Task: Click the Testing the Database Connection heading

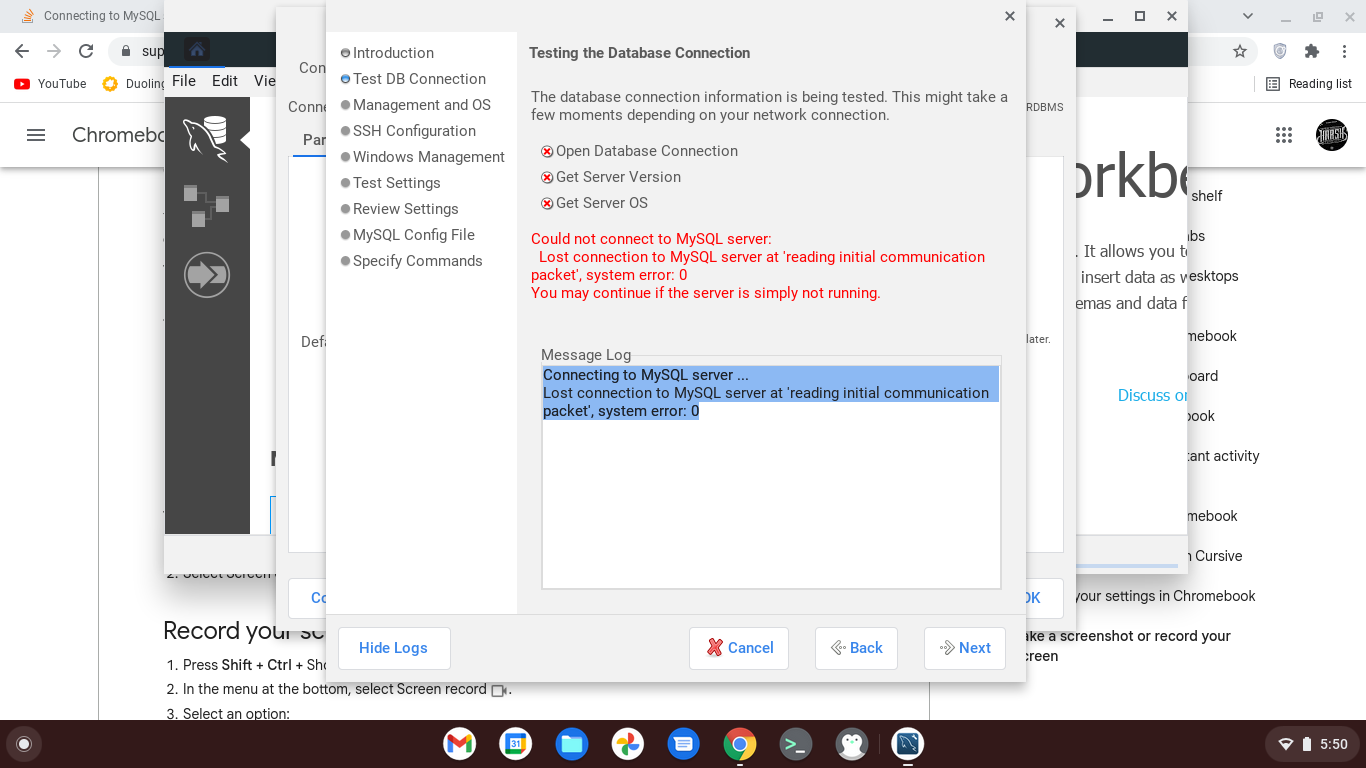Action: (x=639, y=53)
